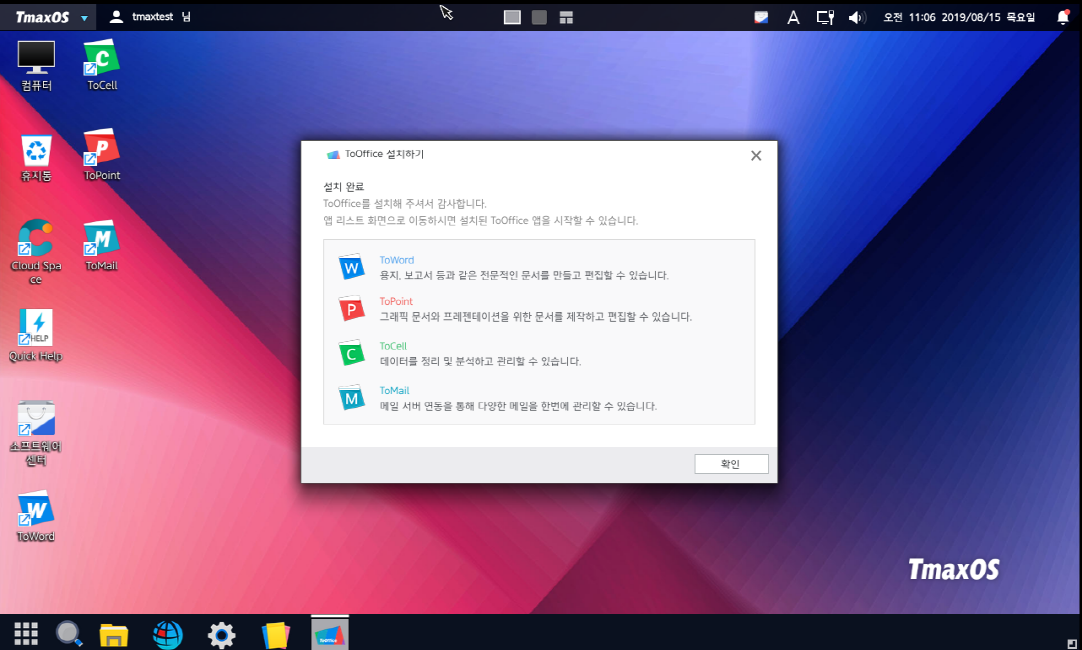1082x650 pixels.
Task: Expand the TmaxOS menu dropdown arrow
Action: 84,18
